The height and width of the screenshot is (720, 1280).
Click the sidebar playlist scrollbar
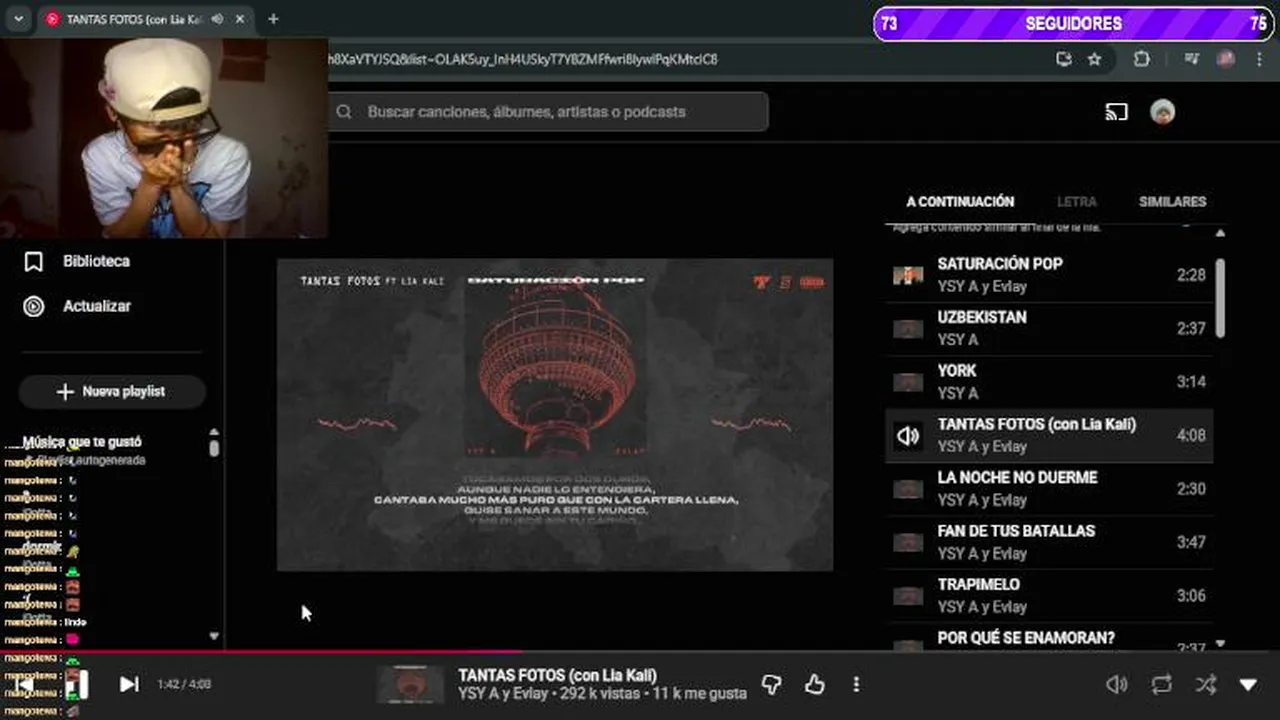(214, 448)
